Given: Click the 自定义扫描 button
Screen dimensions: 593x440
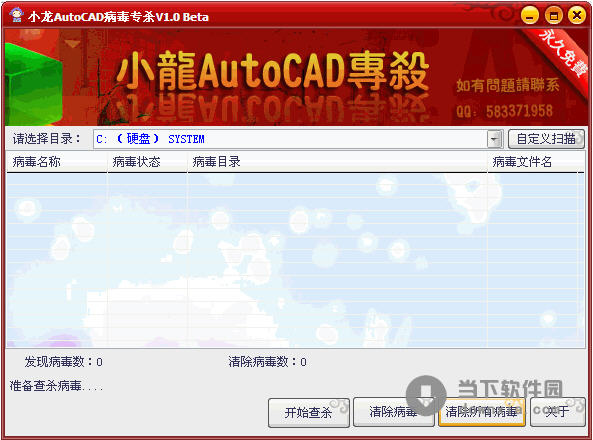Looking at the screenshot, I should pos(546,139).
